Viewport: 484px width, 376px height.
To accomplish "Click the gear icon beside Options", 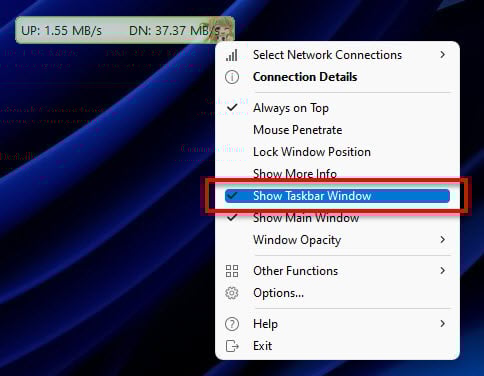I will 232,293.
